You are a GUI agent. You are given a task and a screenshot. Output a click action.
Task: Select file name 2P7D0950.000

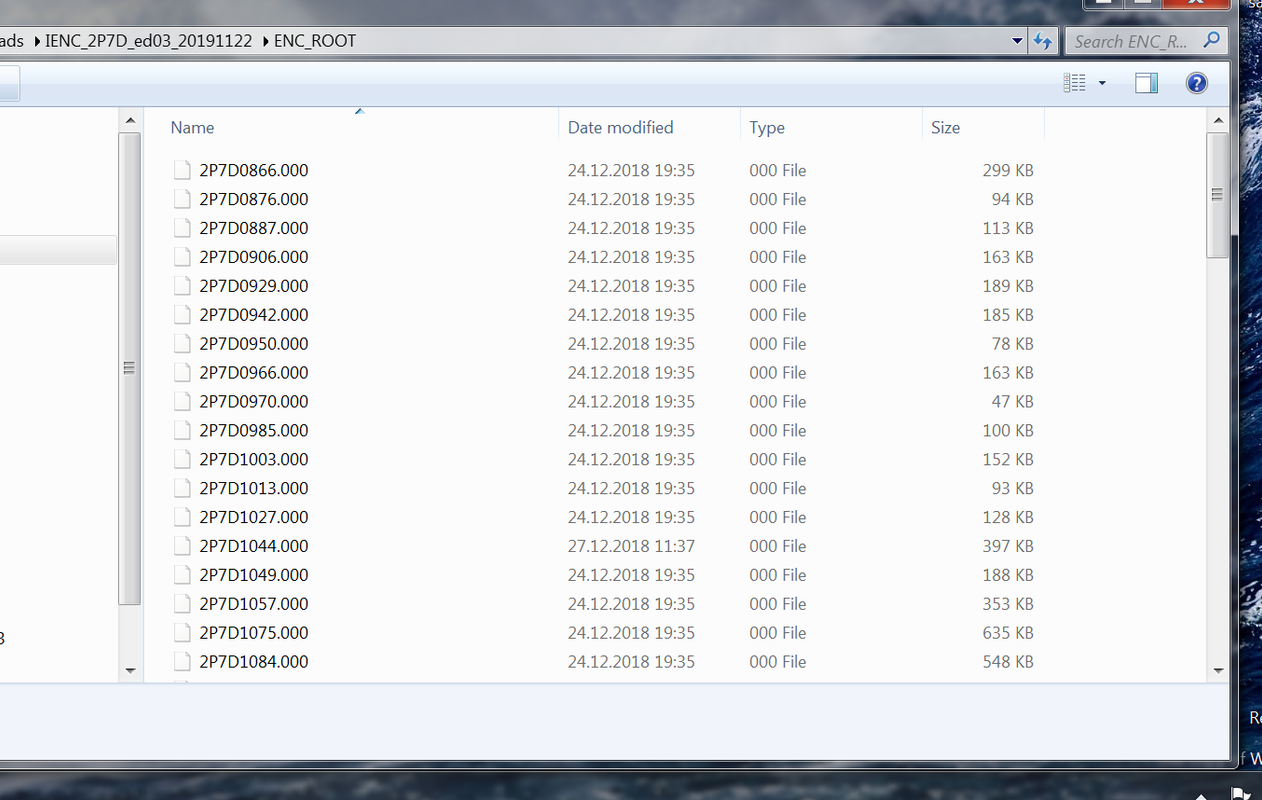[254, 344]
